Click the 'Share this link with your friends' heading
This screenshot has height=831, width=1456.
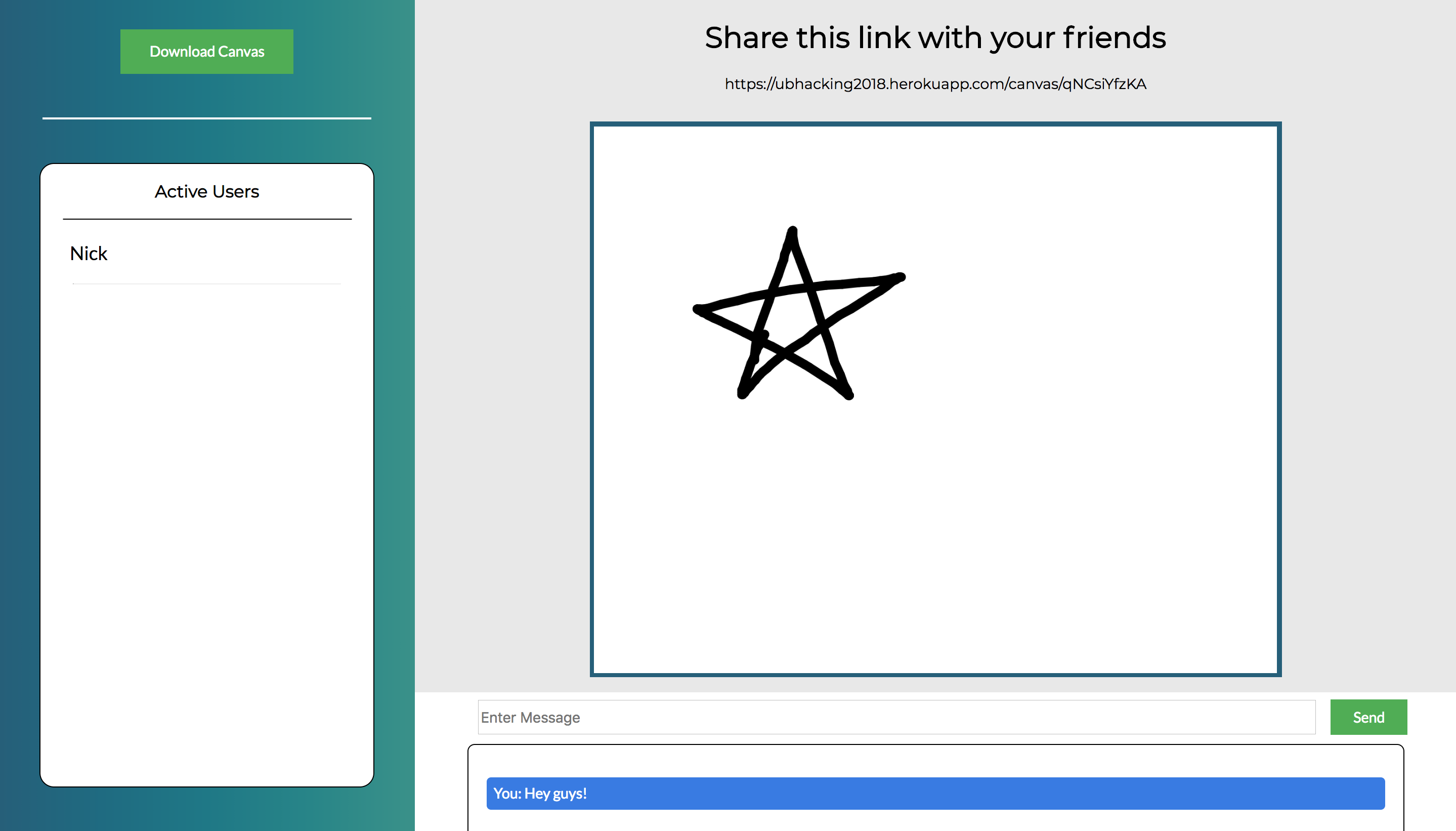tap(935, 37)
